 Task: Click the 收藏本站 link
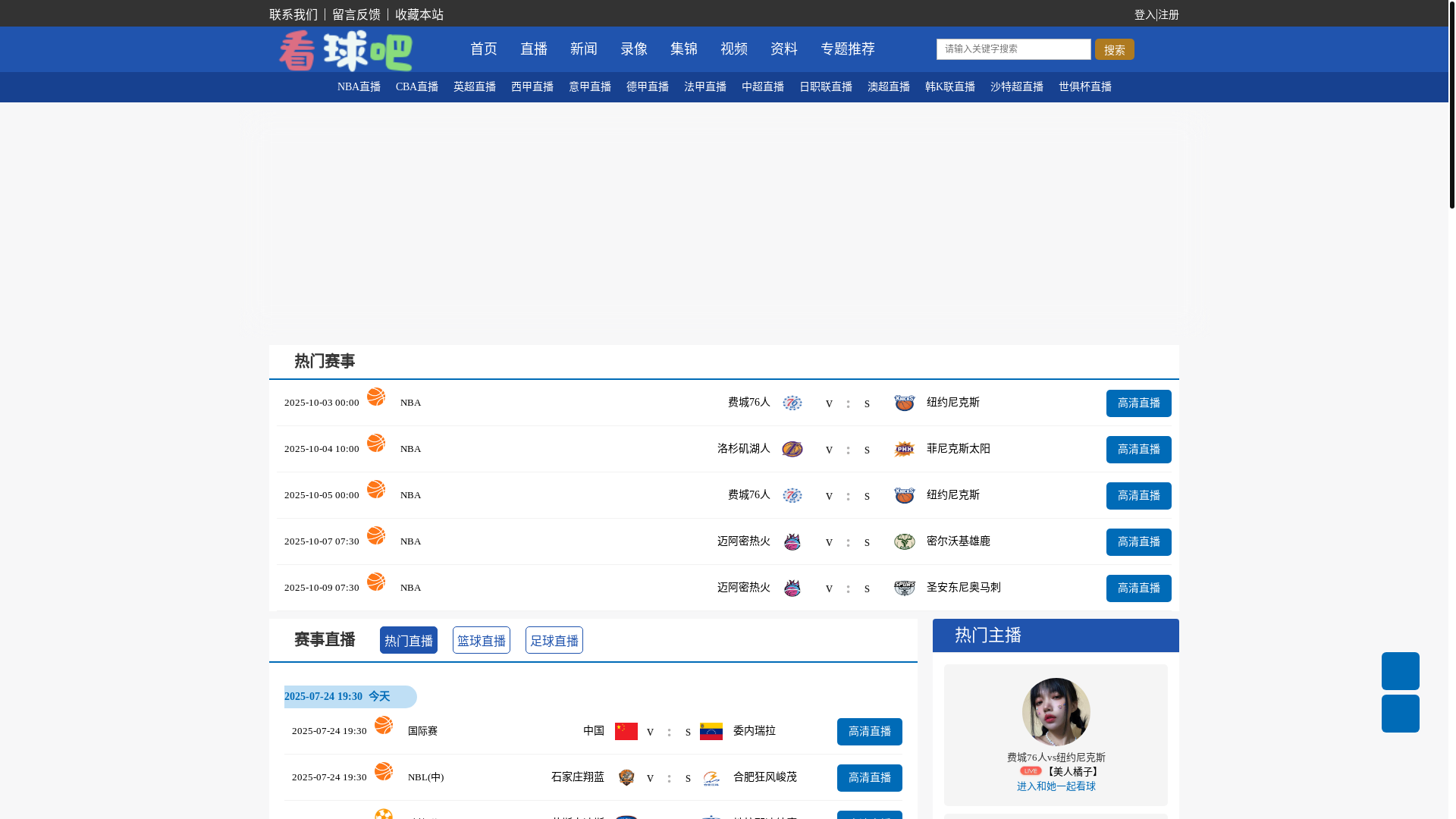[419, 14]
